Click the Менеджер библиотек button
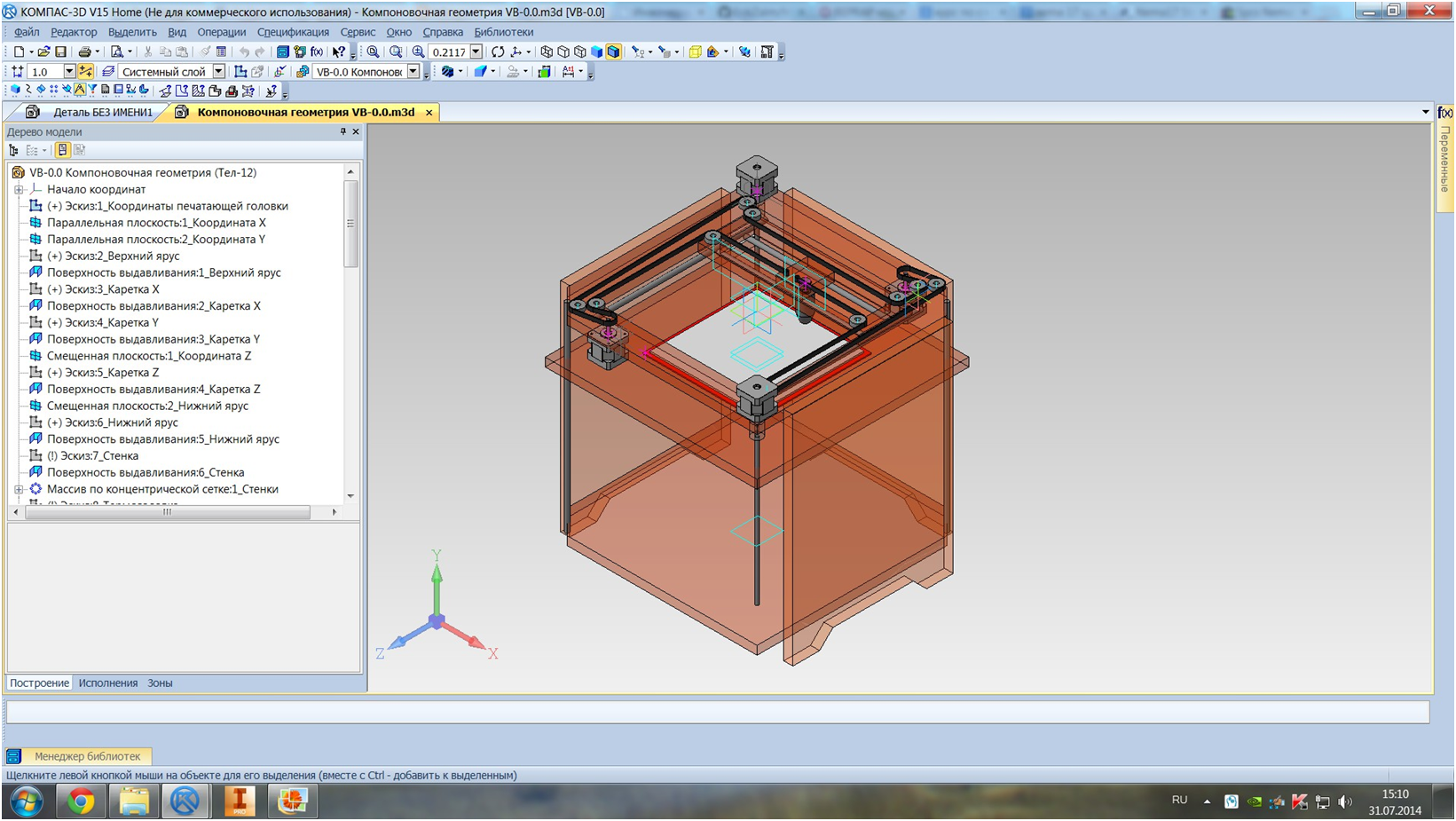Image resolution: width=1456 pixels, height=821 pixels. pos(87,756)
